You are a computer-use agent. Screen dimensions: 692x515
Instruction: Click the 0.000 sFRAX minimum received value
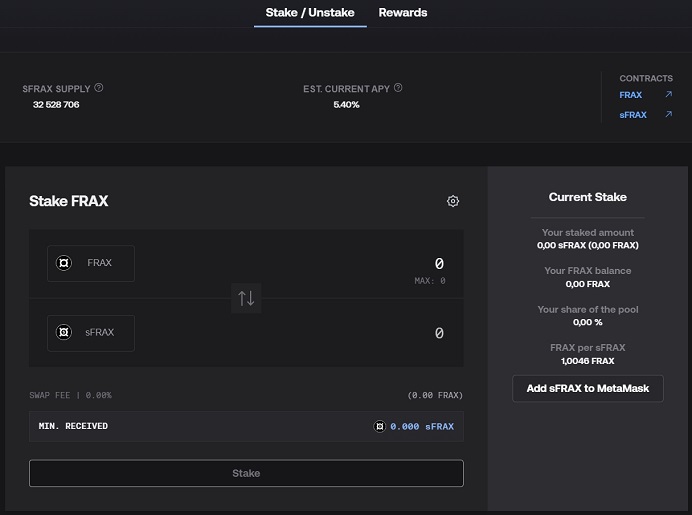click(x=422, y=426)
